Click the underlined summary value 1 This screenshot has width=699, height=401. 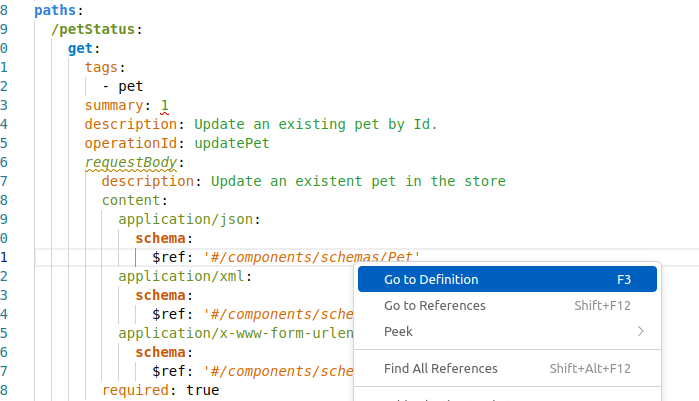tap(165, 105)
